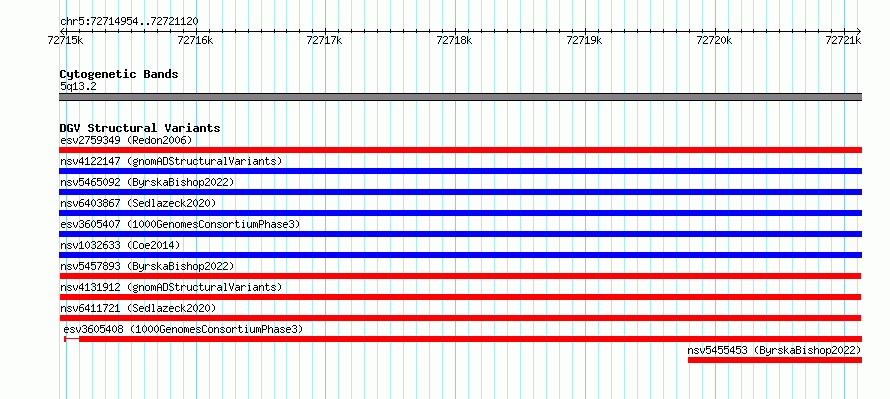
Task: Open the esv3605407 (1000GenomesConsortiumPhase3) label
Action: coord(180,224)
